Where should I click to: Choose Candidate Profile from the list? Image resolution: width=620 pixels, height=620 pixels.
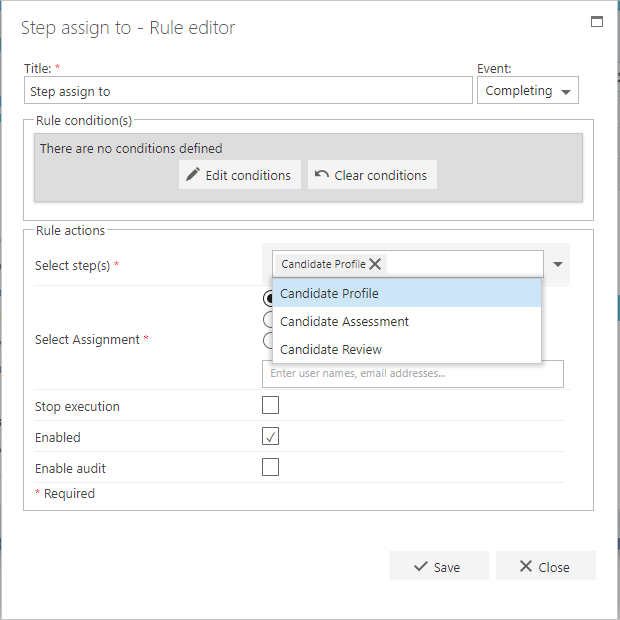(406, 293)
